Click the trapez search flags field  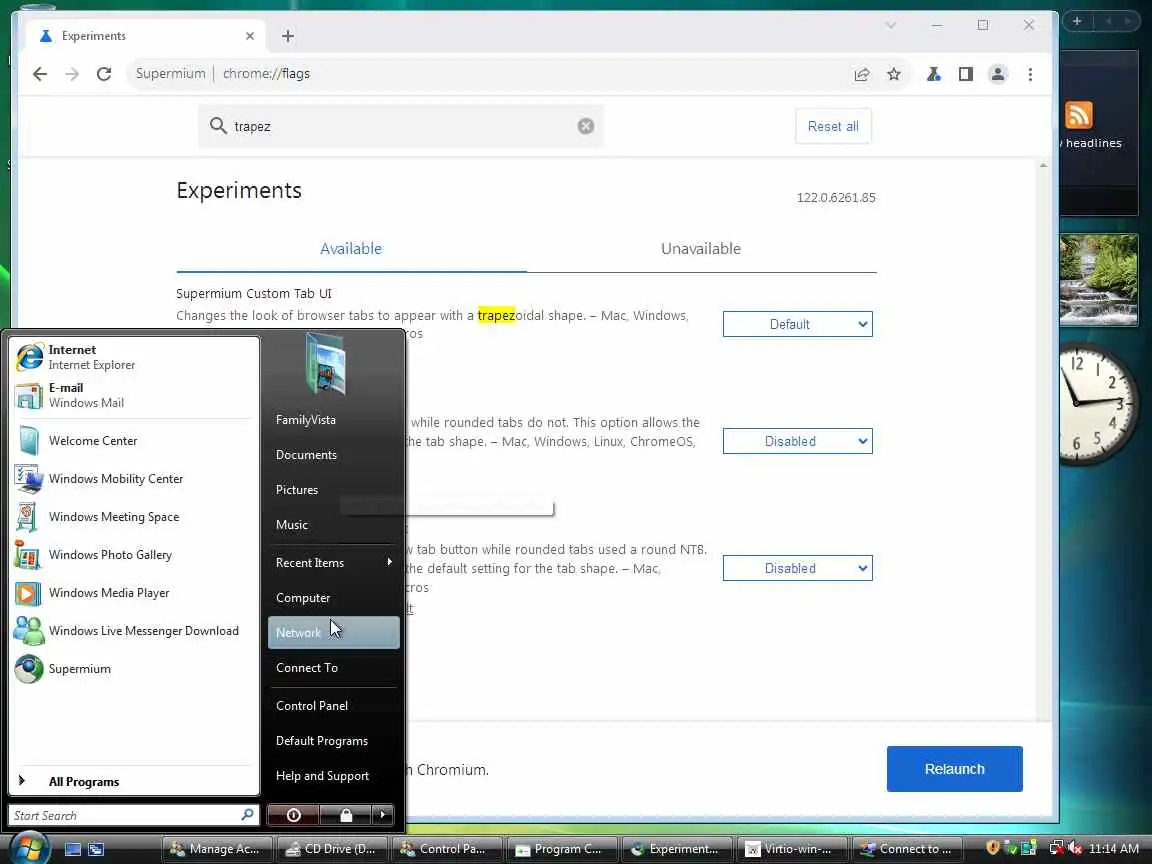pos(400,126)
